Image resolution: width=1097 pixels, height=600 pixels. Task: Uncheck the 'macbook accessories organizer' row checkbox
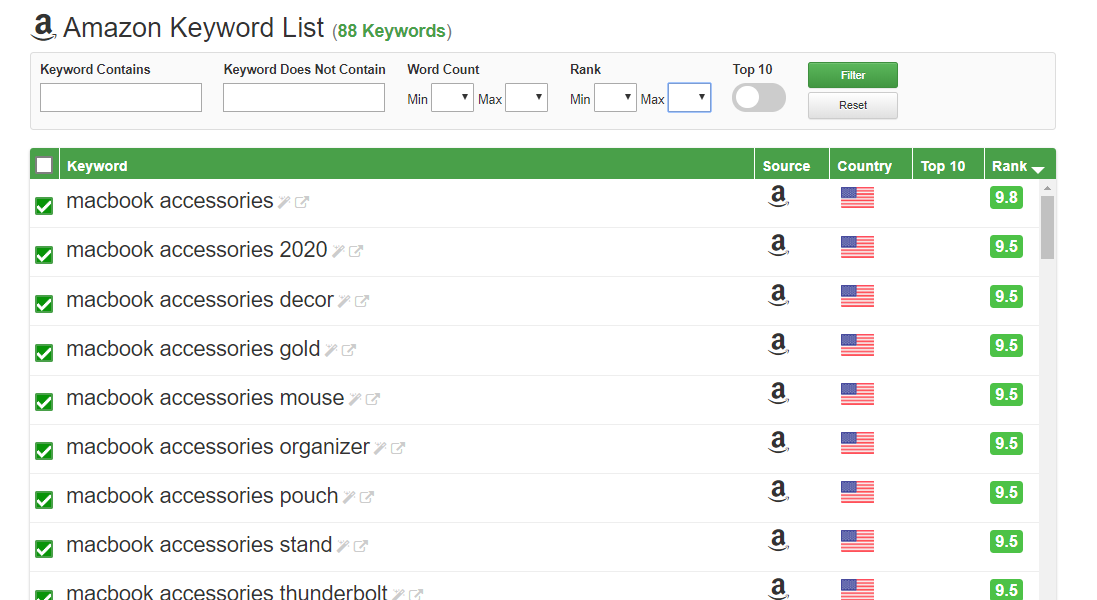[x=44, y=451]
